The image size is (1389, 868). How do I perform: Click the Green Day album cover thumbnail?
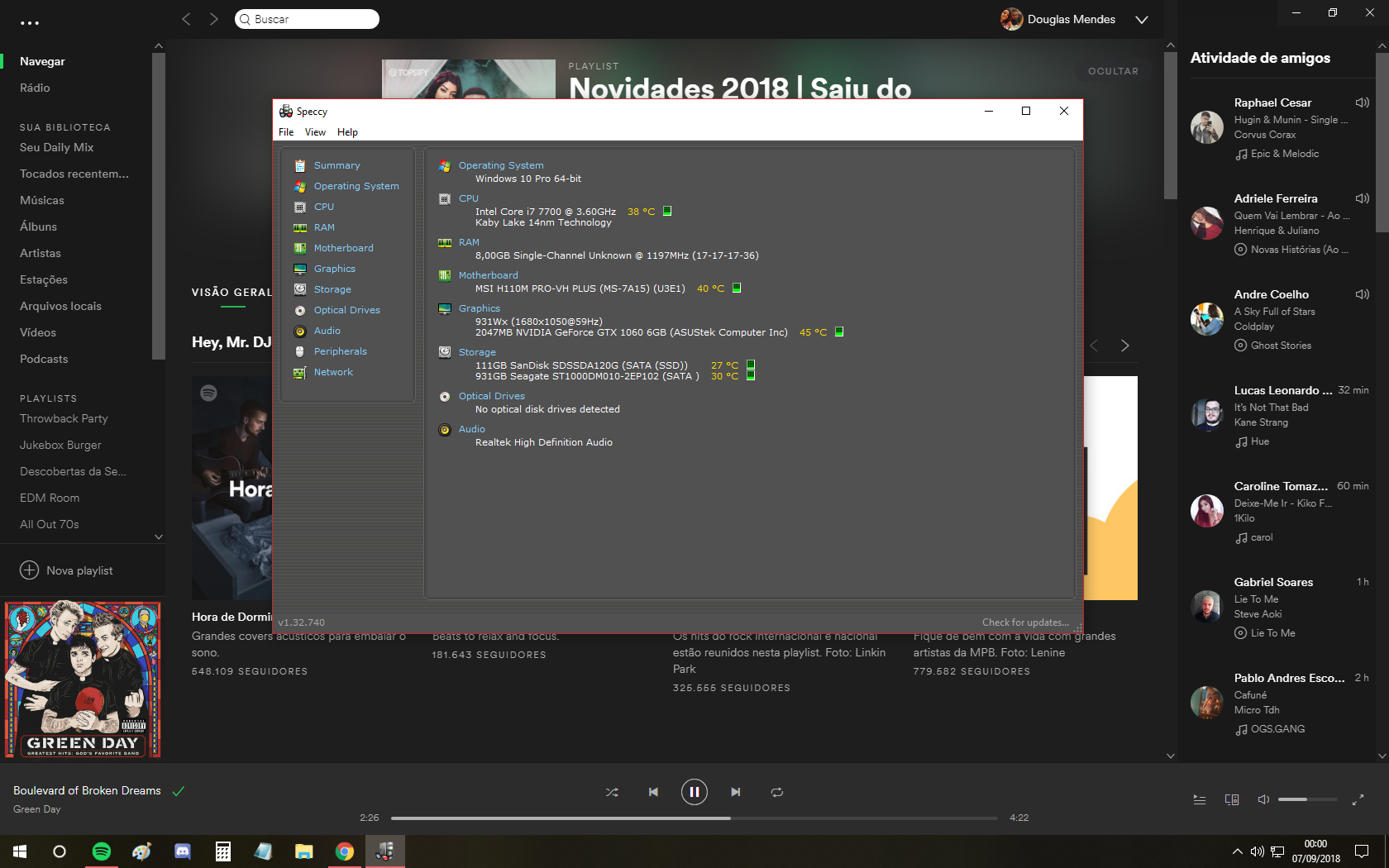tap(83, 680)
